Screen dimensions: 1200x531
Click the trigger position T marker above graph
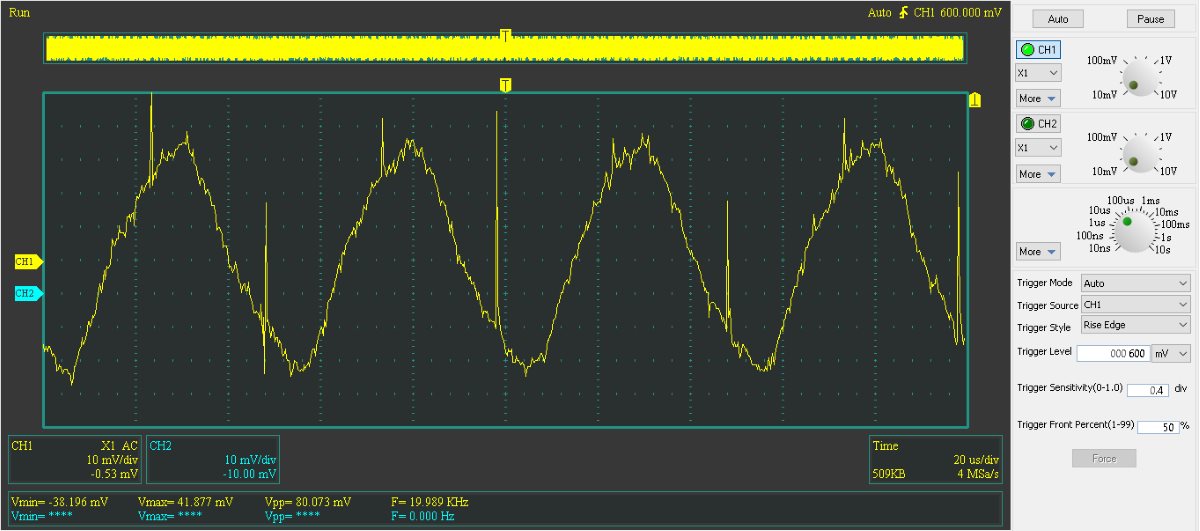[506, 85]
